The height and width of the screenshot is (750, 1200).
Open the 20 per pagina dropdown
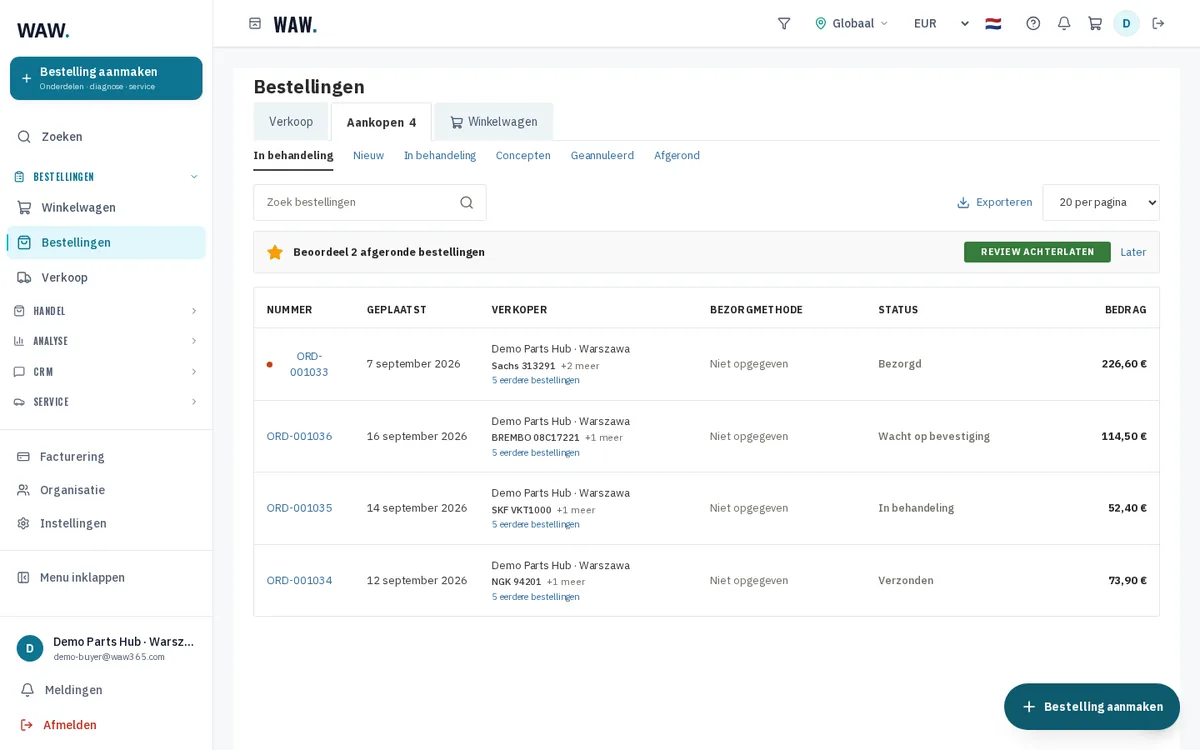(1101, 202)
